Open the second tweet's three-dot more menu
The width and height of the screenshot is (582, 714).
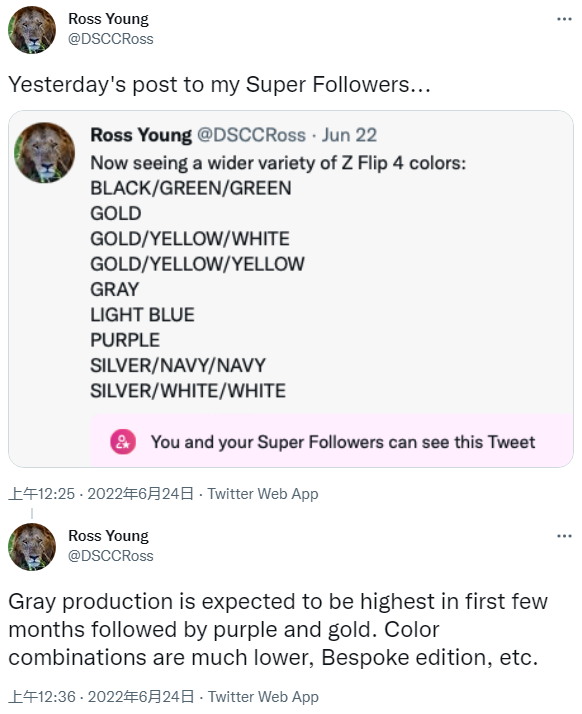[x=564, y=536]
